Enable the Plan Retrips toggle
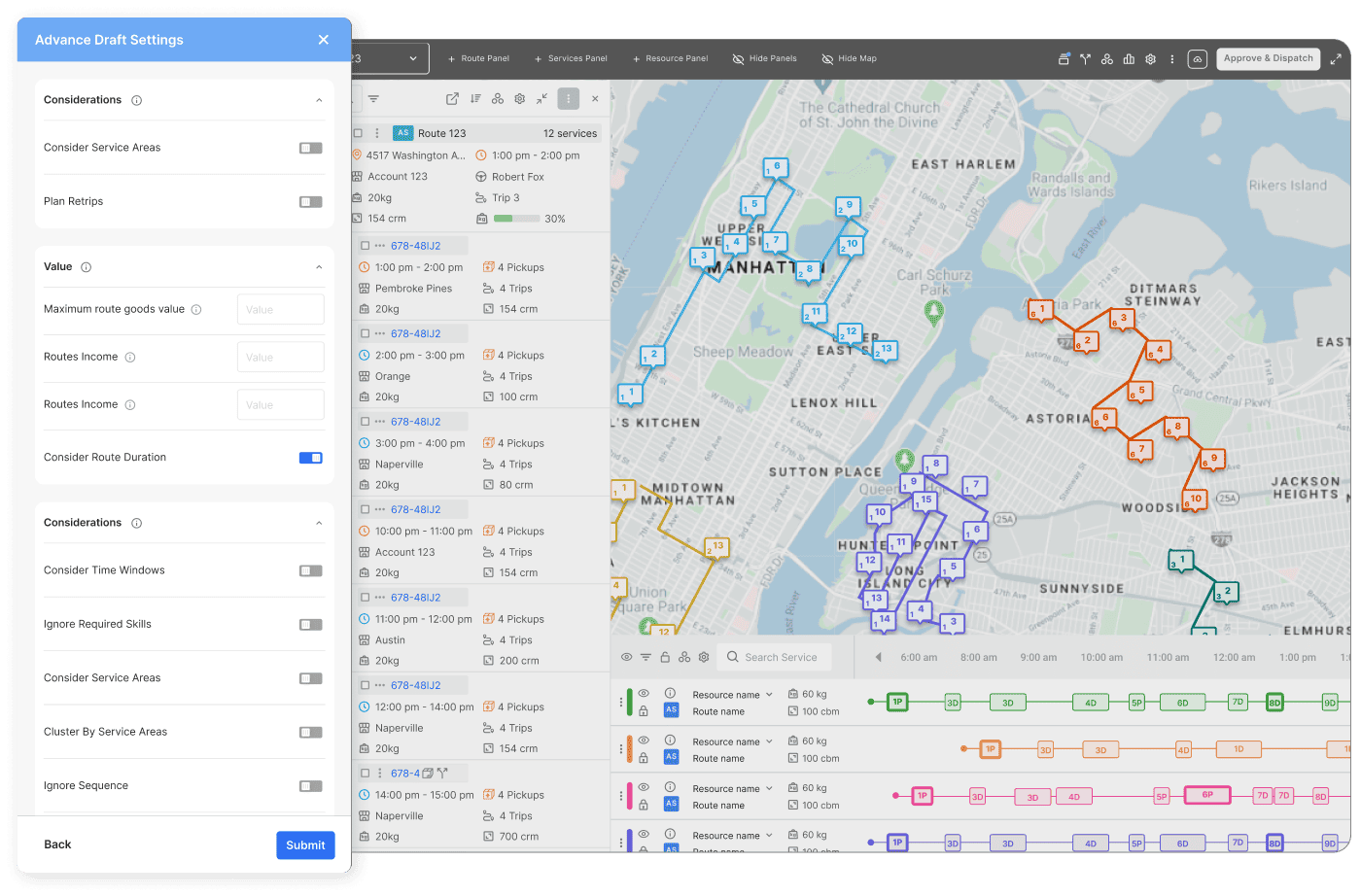The image size is (1361, 896). pyautogui.click(x=311, y=202)
